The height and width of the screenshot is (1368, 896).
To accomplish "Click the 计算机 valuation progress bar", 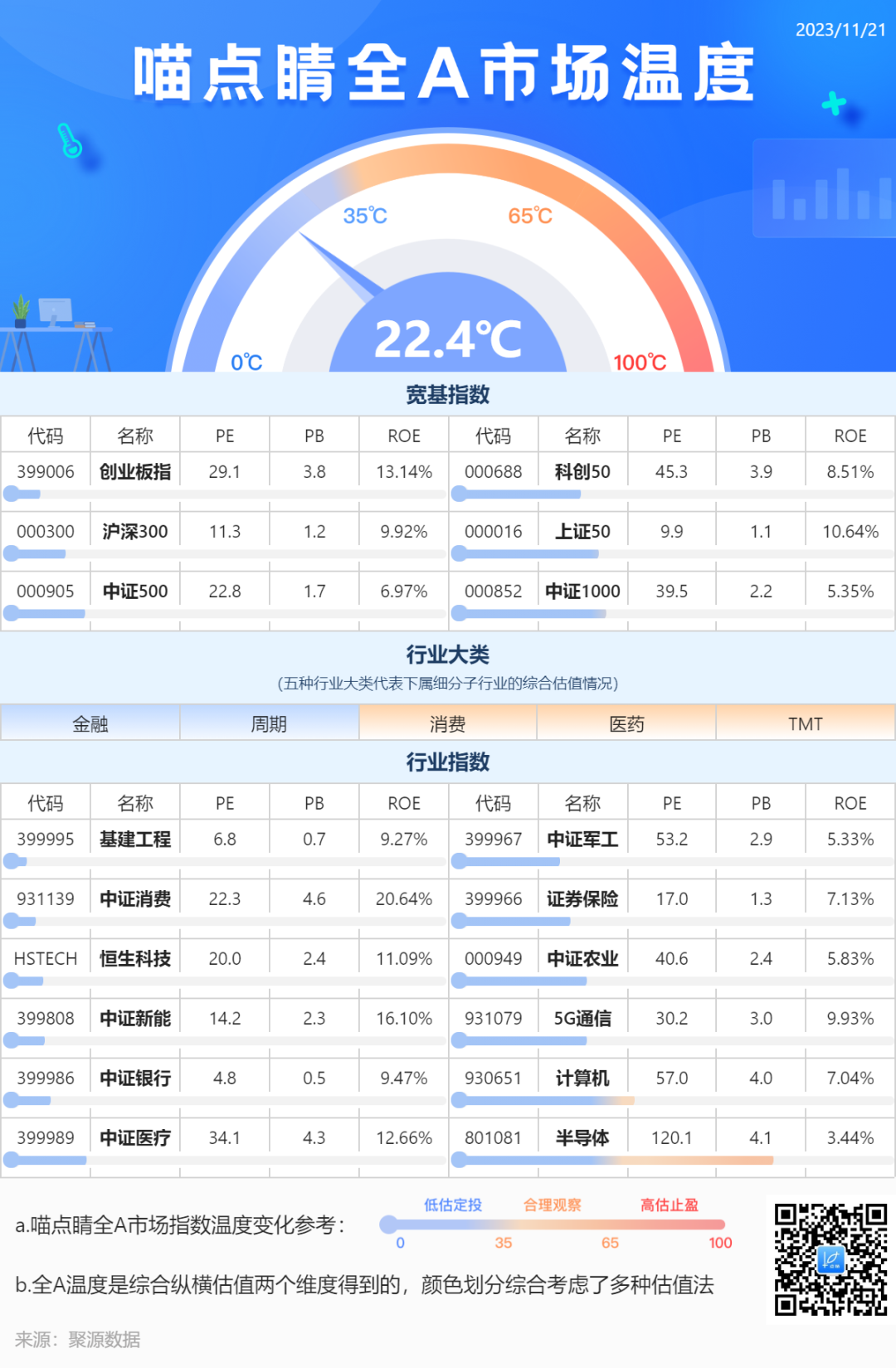I will click(x=673, y=1101).
